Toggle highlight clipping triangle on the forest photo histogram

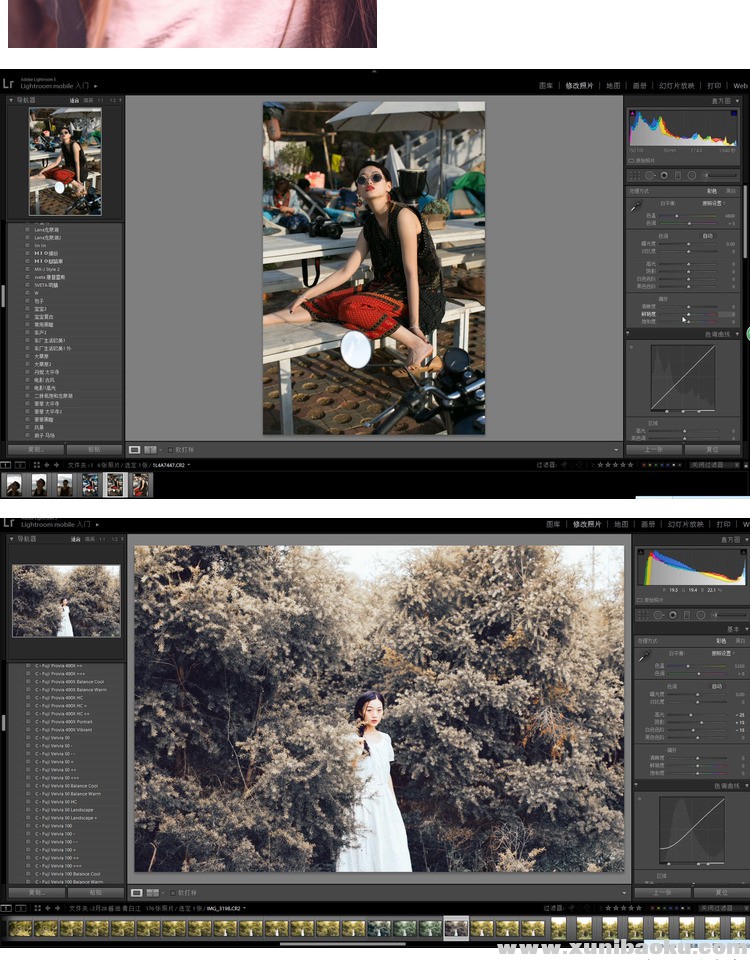click(x=742, y=552)
